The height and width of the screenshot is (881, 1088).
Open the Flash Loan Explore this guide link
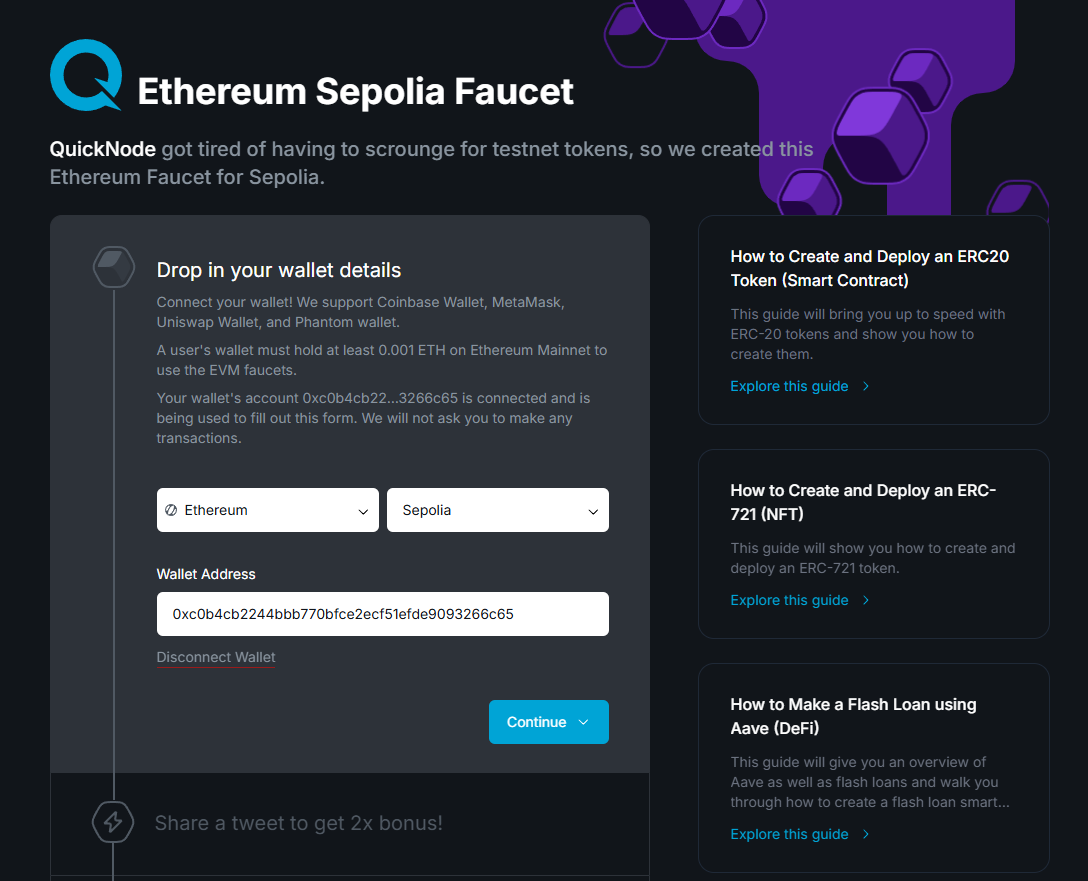[x=789, y=834]
